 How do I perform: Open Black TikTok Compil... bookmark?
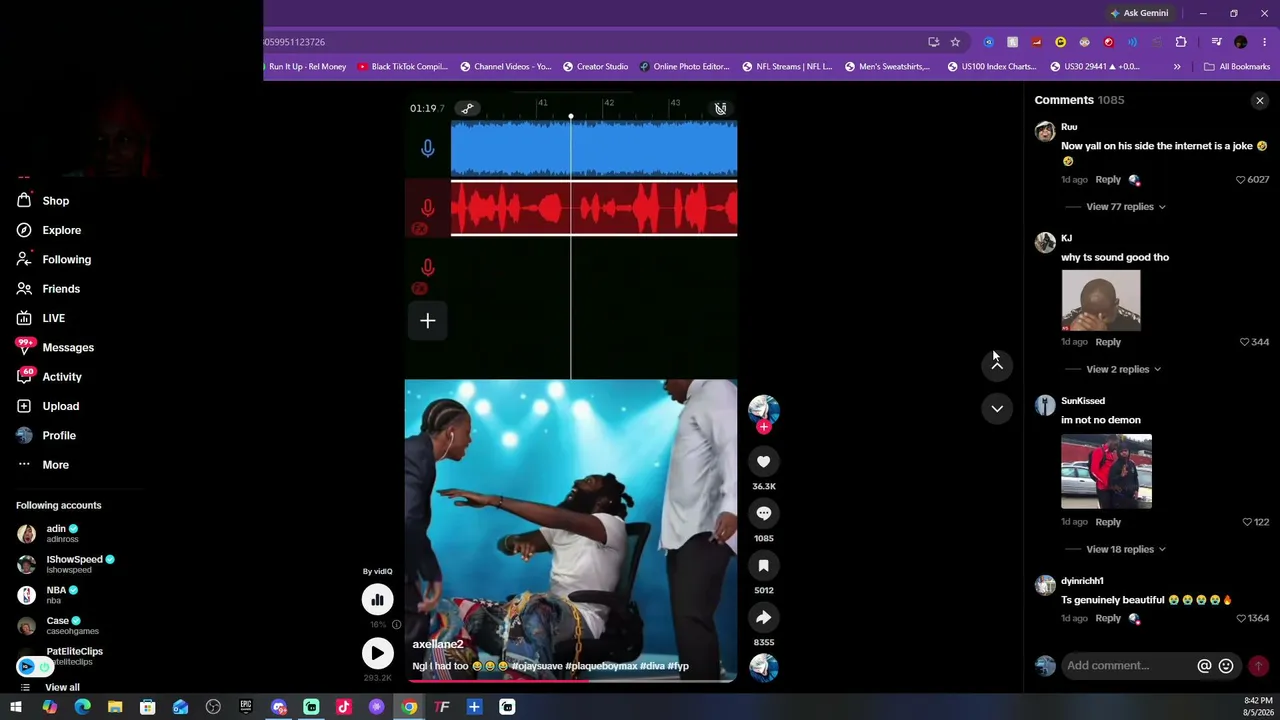point(402,67)
